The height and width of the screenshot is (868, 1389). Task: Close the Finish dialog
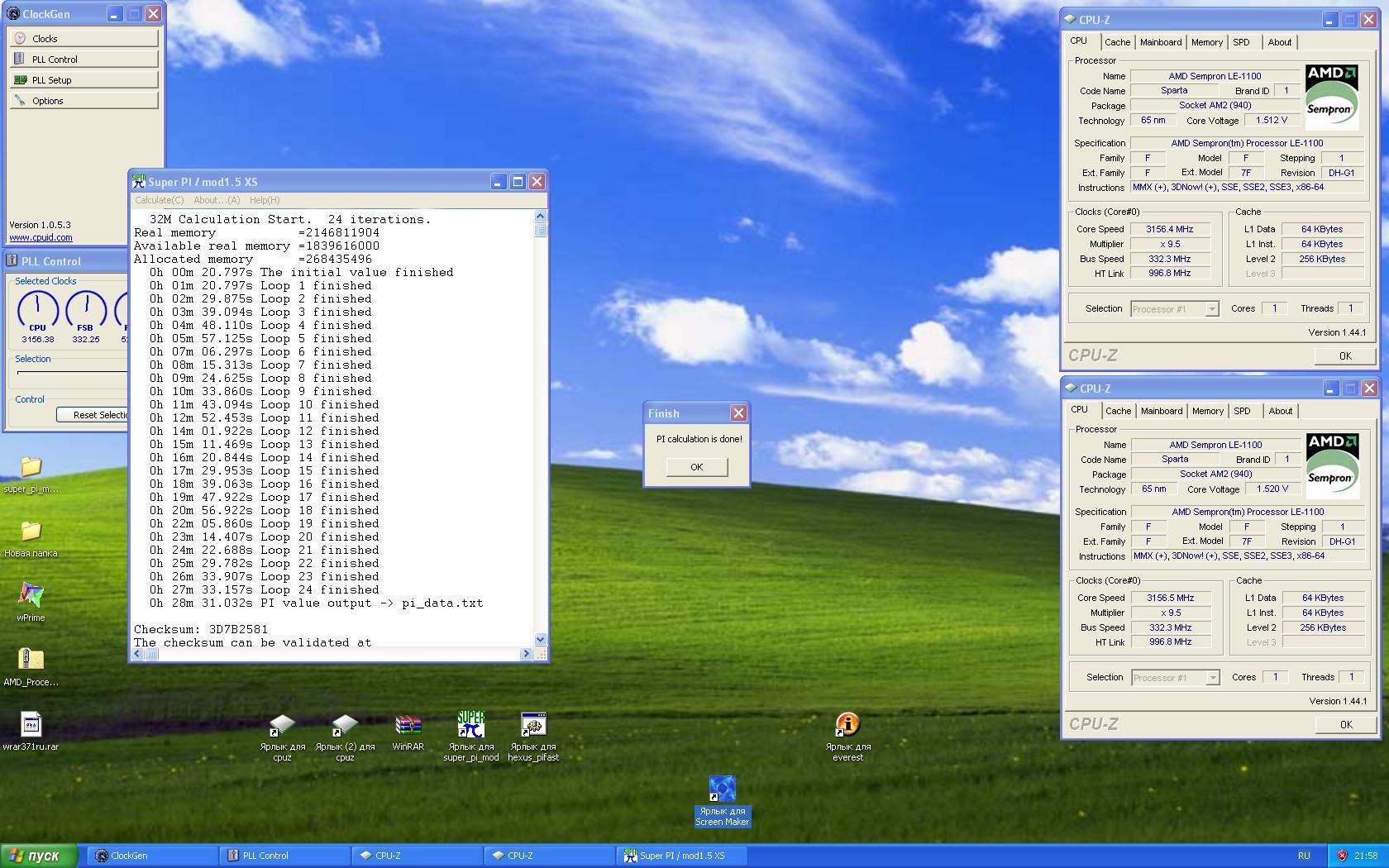tap(738, 413)
